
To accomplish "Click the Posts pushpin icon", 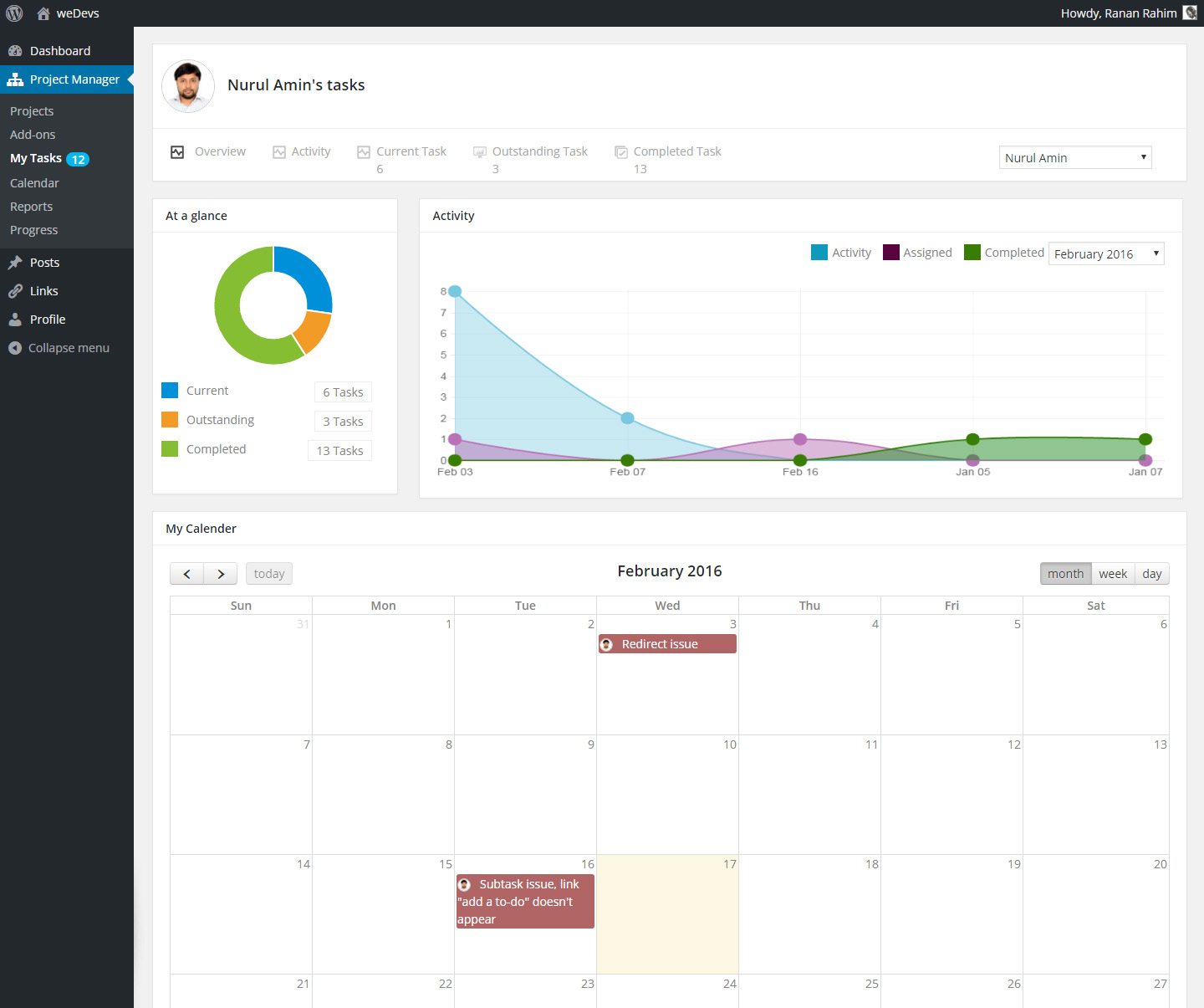I will click(15, 263).
